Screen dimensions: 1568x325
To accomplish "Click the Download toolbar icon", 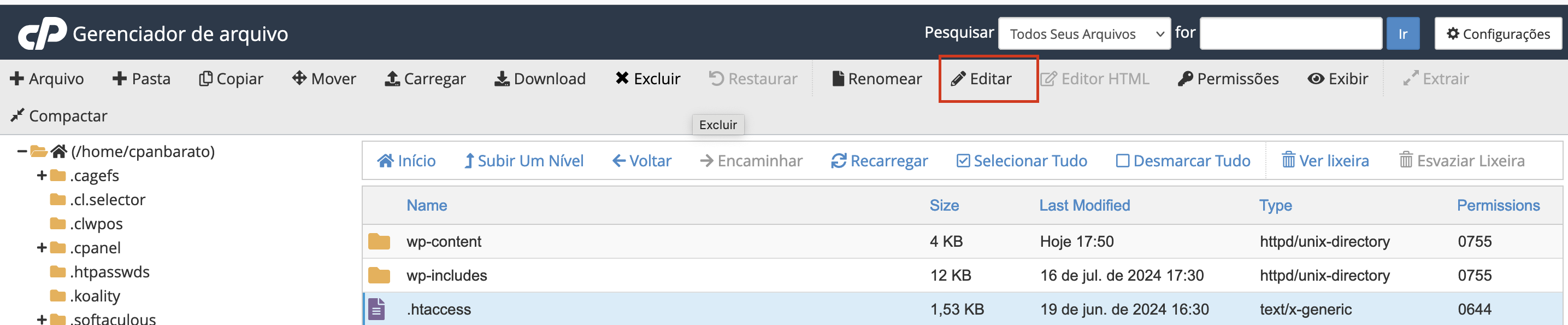I will tap(540, 79).
